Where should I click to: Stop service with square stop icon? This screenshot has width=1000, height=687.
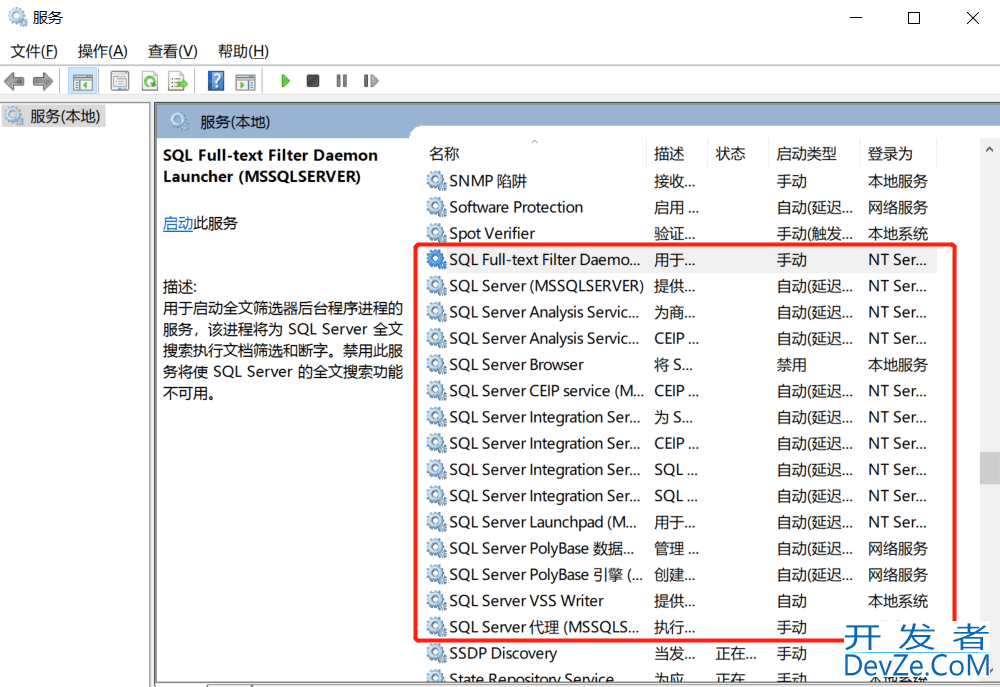(x=312, y=81)
